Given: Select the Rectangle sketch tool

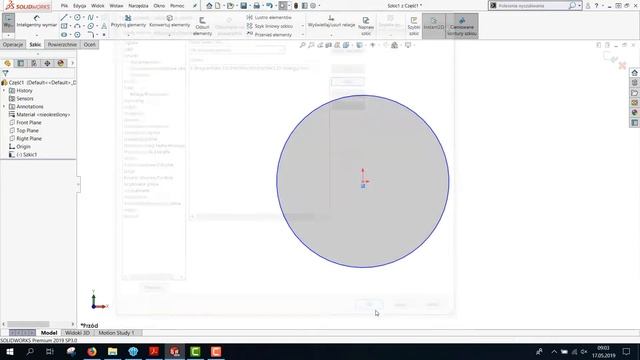Looking at the screenshot, I should 64,26.
